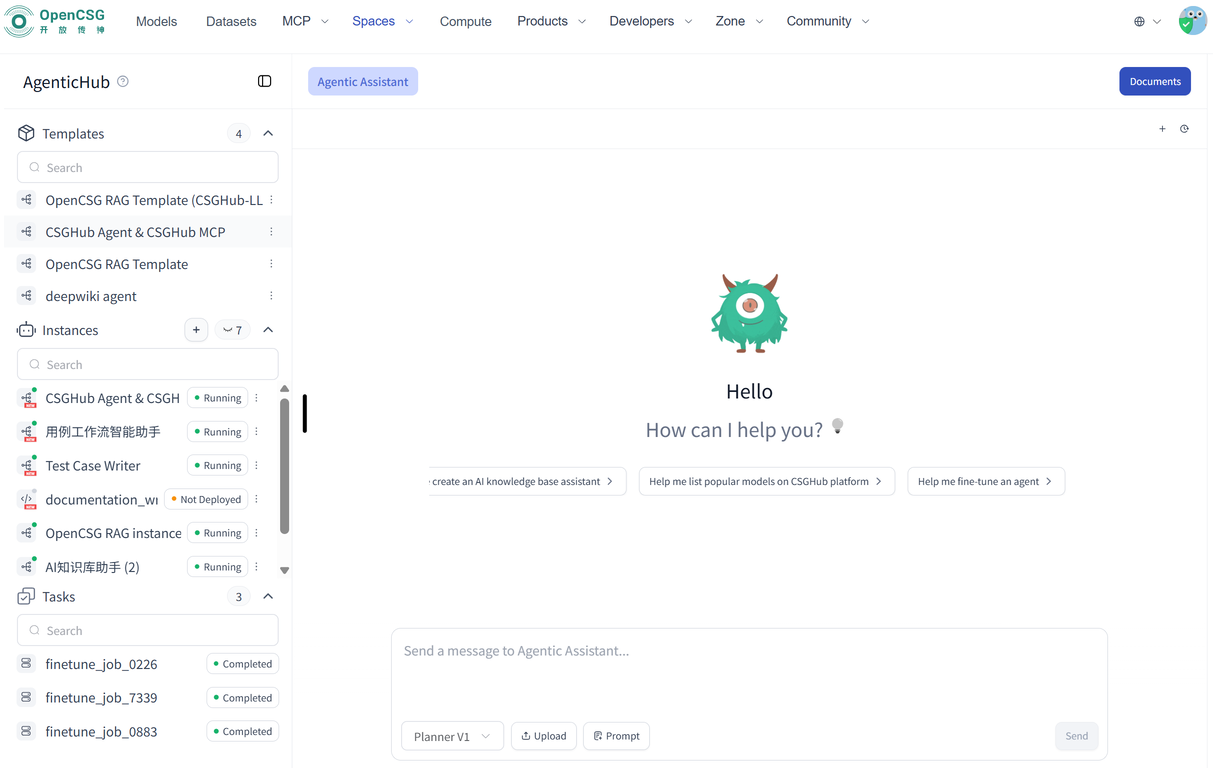The image size is (1213, 768).
Task: Open chat history clock icon
Action: [x=1184, y=129]
